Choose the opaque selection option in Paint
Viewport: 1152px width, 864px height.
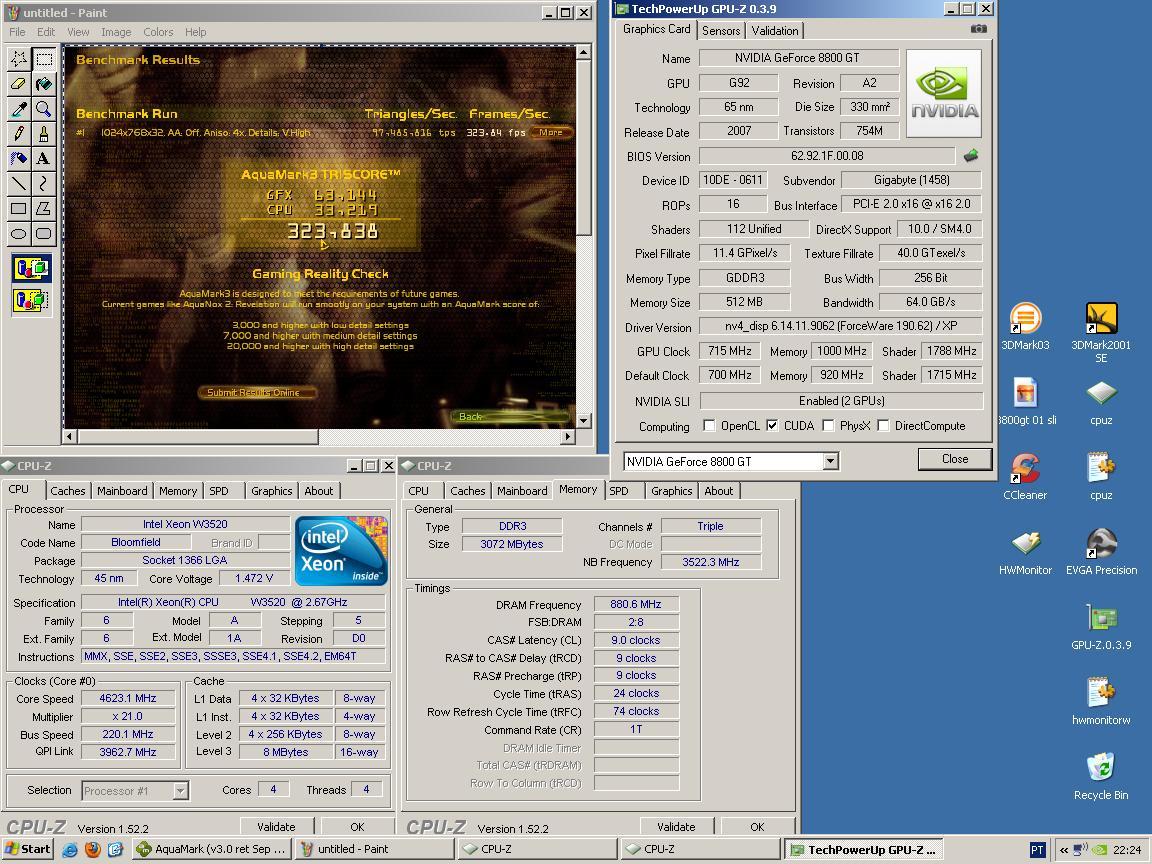pos(32,269)
